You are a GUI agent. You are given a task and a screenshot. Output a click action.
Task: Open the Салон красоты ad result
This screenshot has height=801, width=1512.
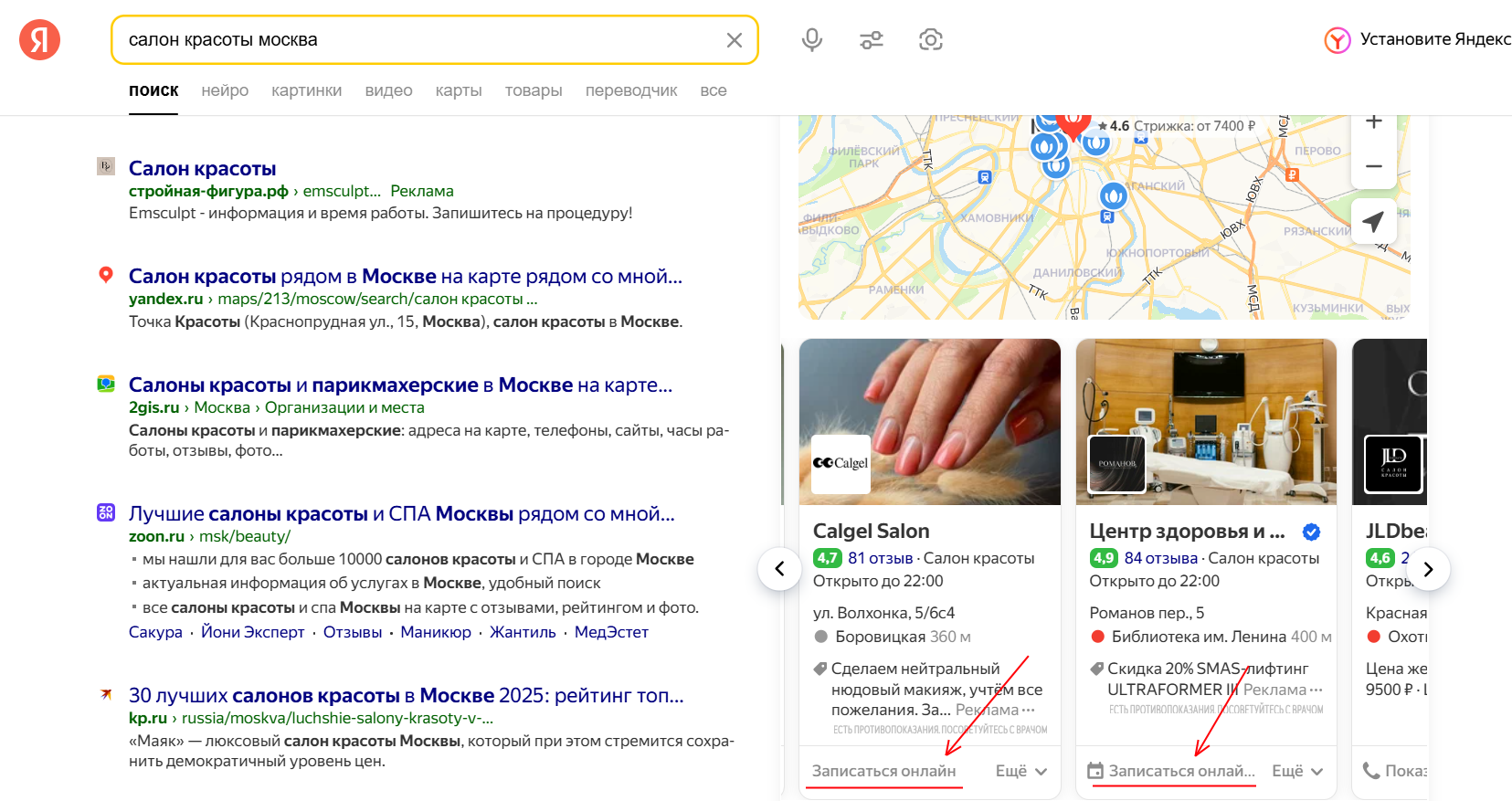pos(202,168)
